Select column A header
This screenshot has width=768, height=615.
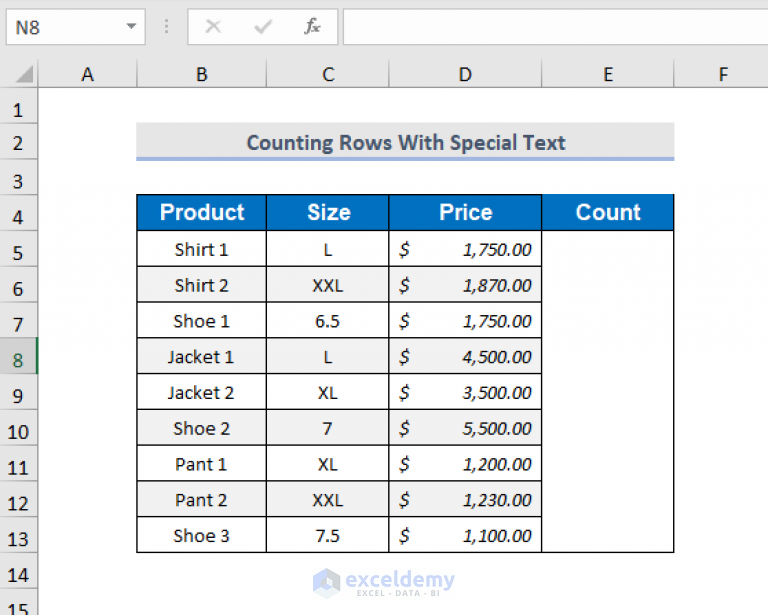87,74
